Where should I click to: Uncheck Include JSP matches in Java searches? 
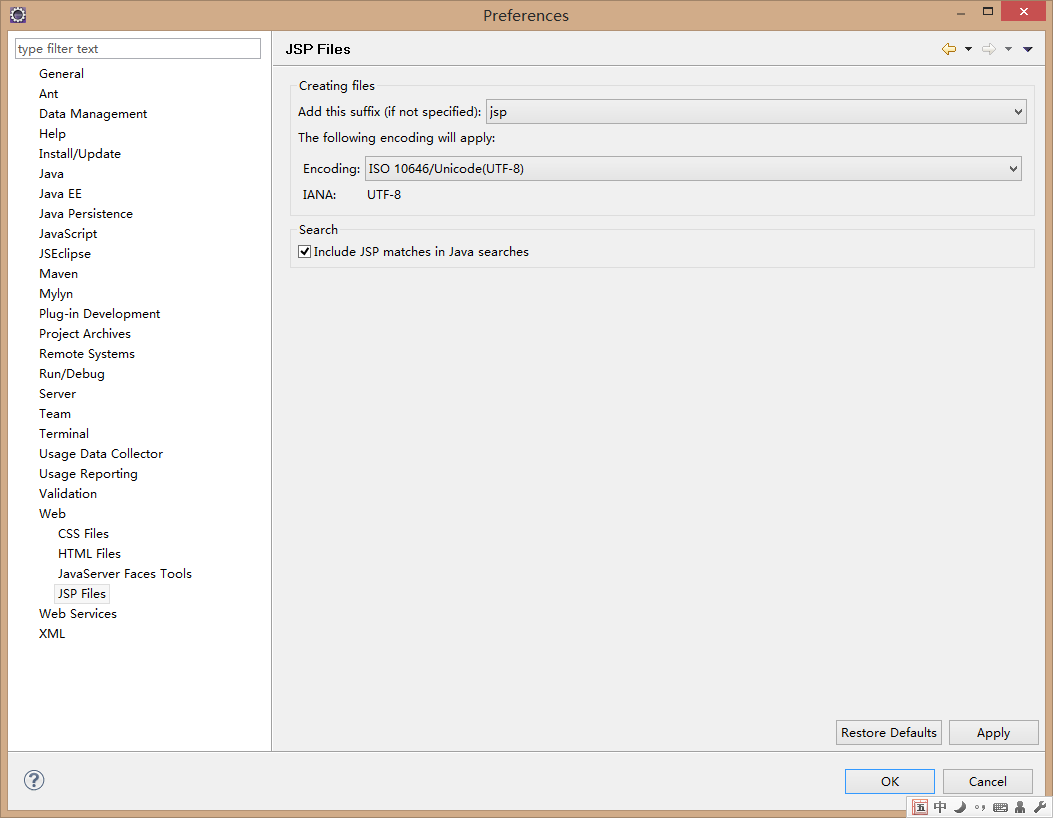[305, 252]
